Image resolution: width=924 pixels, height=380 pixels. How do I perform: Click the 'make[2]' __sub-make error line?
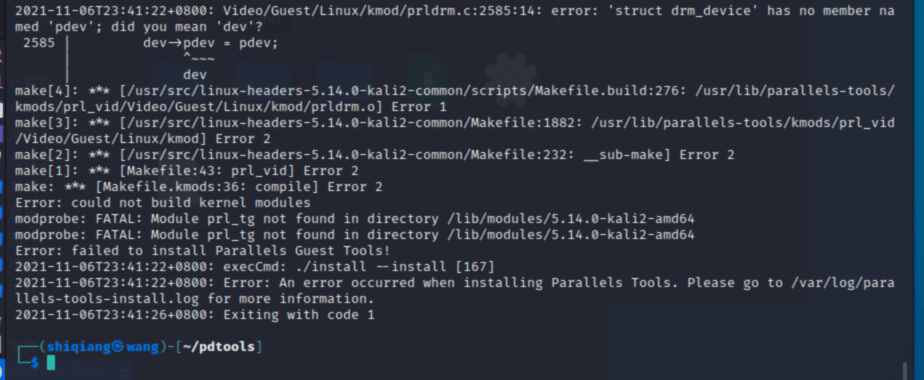click(375, 155)
